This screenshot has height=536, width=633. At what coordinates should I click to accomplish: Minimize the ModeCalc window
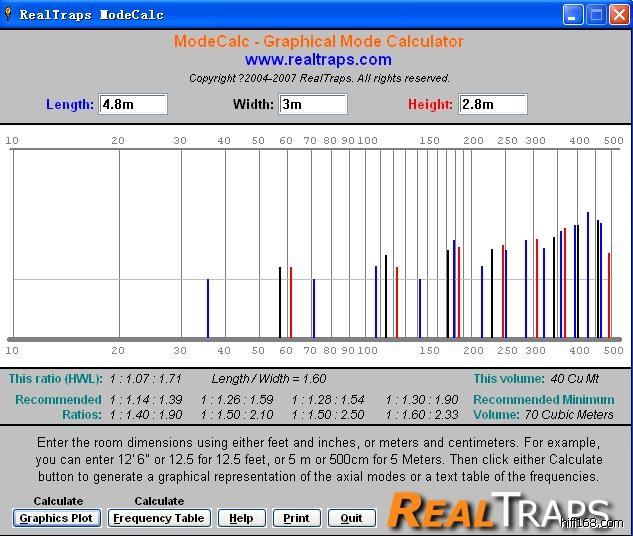click(573, 15)
